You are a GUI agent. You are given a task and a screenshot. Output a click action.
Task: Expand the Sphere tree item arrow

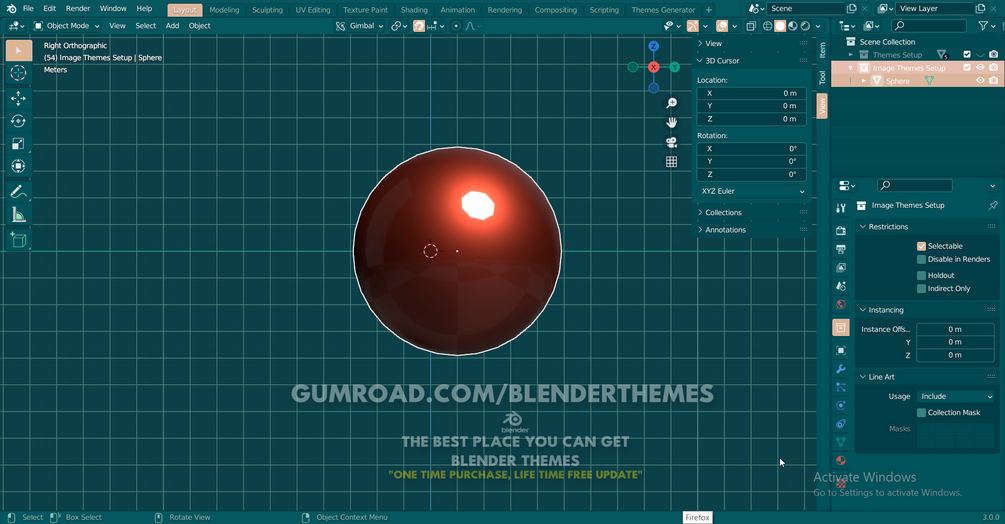864,81
